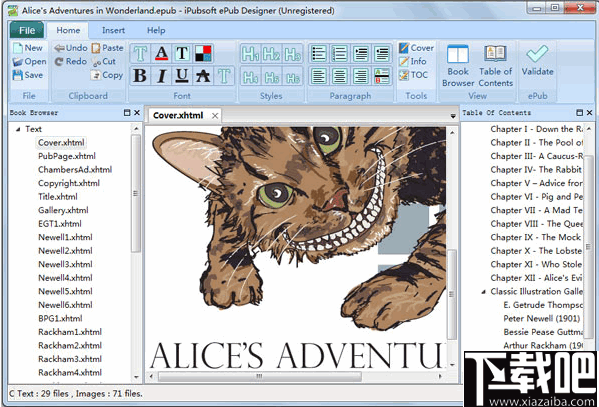Open the TOC tool

pyautogui.click(x=413, y=75)
